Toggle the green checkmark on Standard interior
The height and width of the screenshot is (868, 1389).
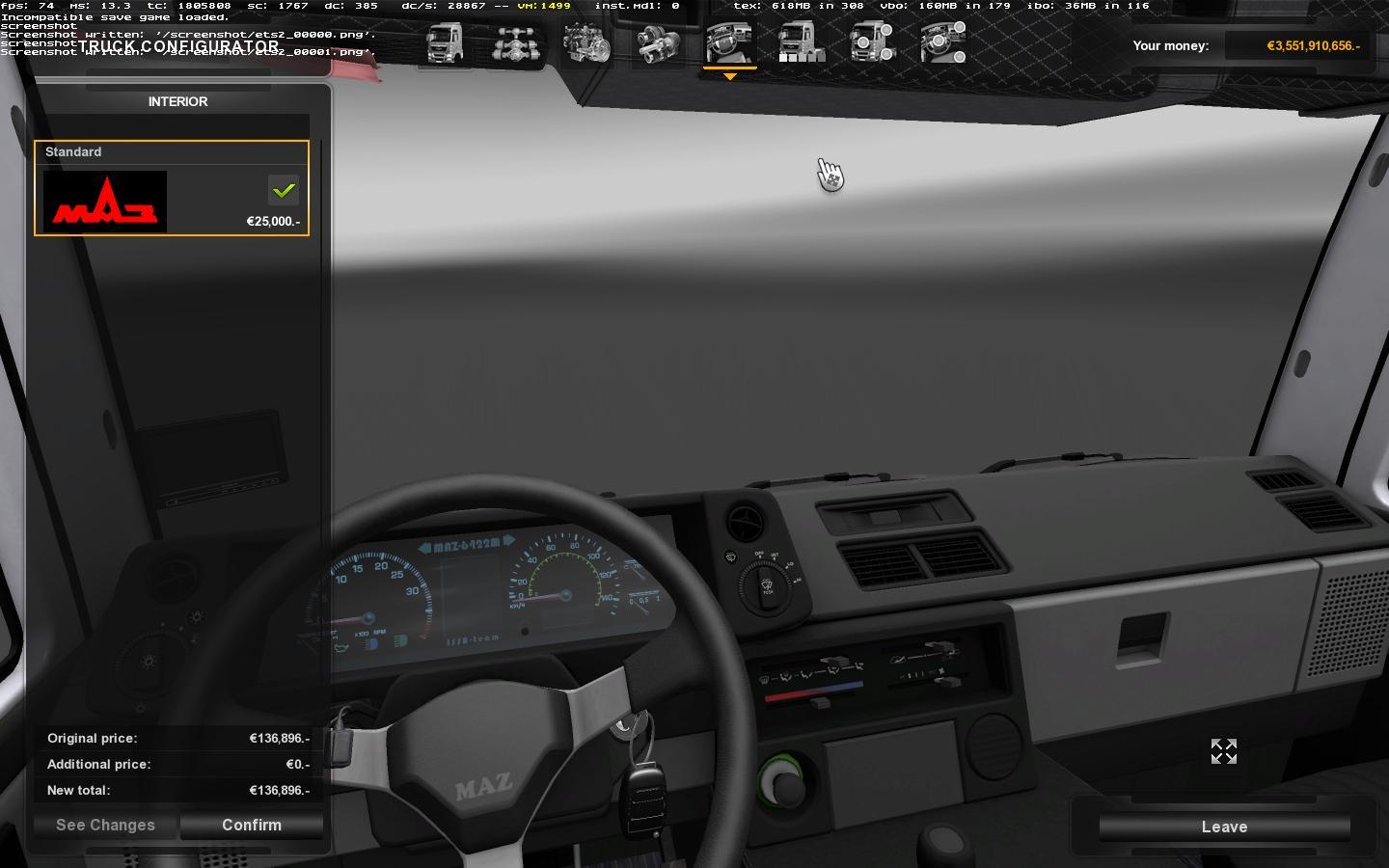[x=283, y=191]
